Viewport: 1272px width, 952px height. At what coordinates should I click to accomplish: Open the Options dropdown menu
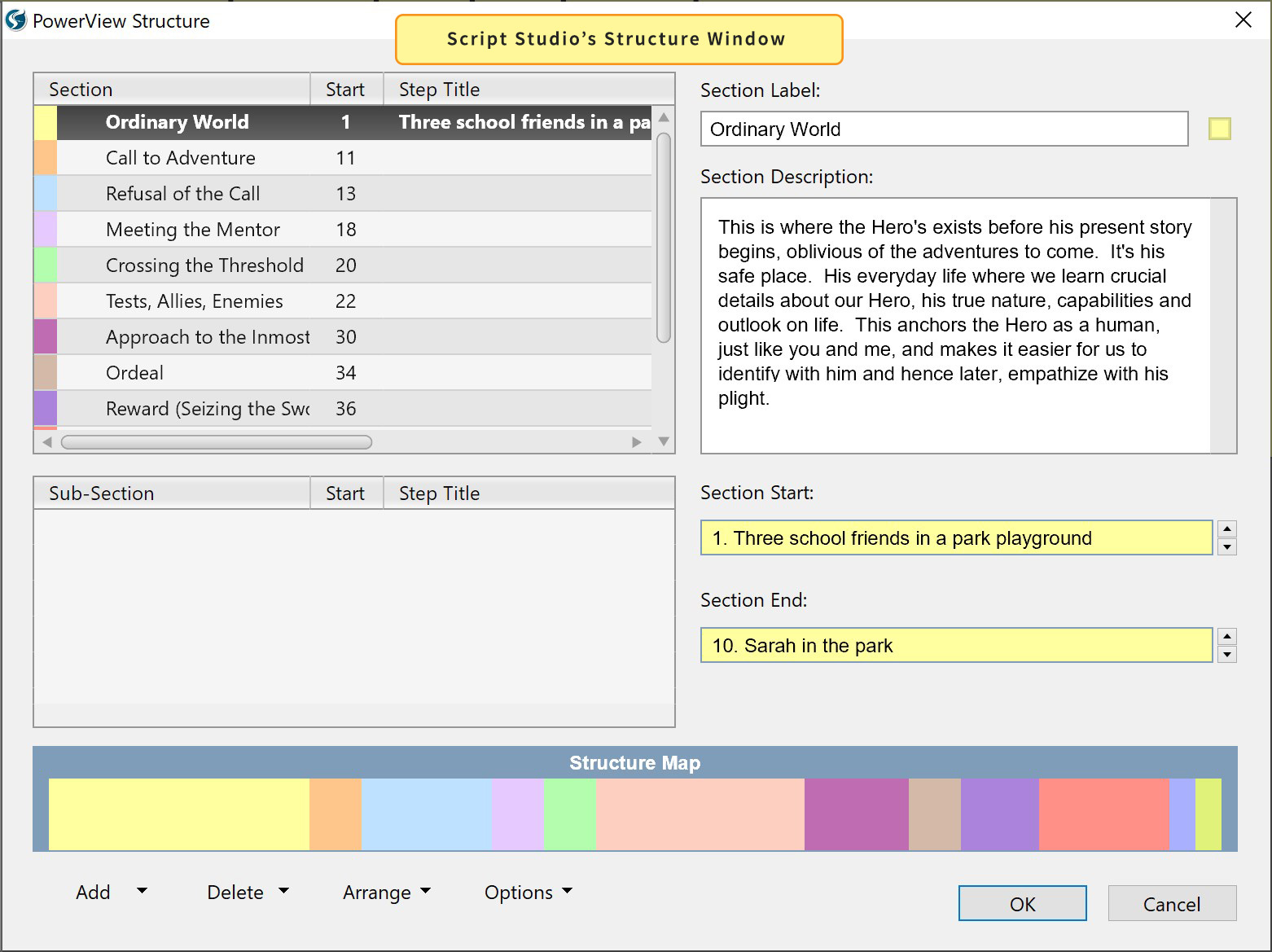528,892
